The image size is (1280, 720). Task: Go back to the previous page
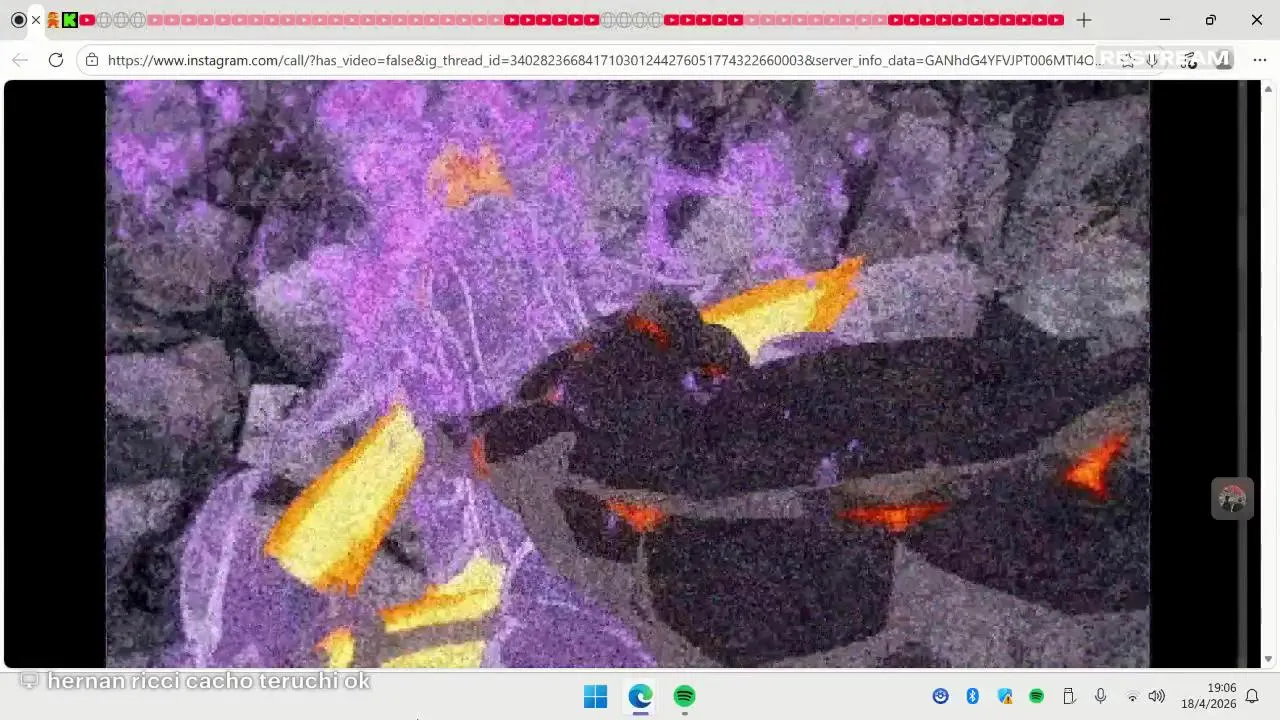20,60
